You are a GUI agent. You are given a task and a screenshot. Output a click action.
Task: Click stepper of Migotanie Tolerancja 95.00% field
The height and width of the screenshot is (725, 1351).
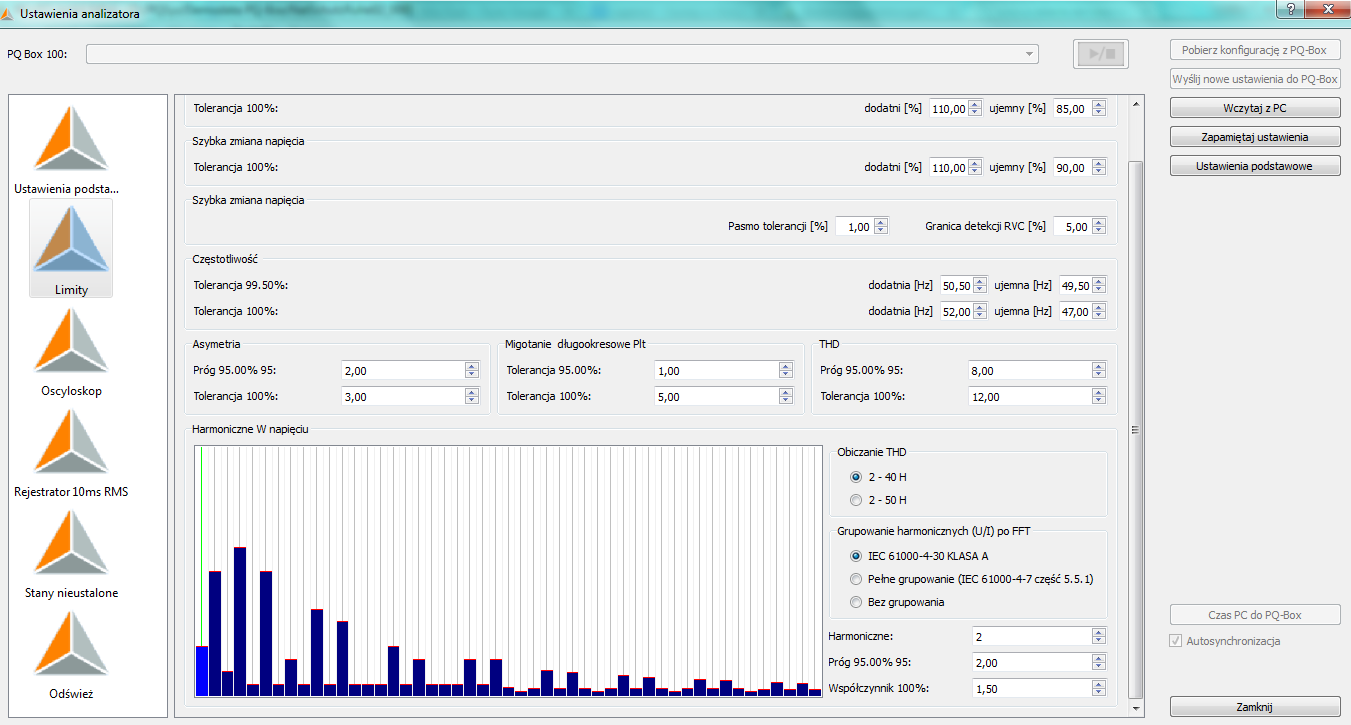click(786, 370)
